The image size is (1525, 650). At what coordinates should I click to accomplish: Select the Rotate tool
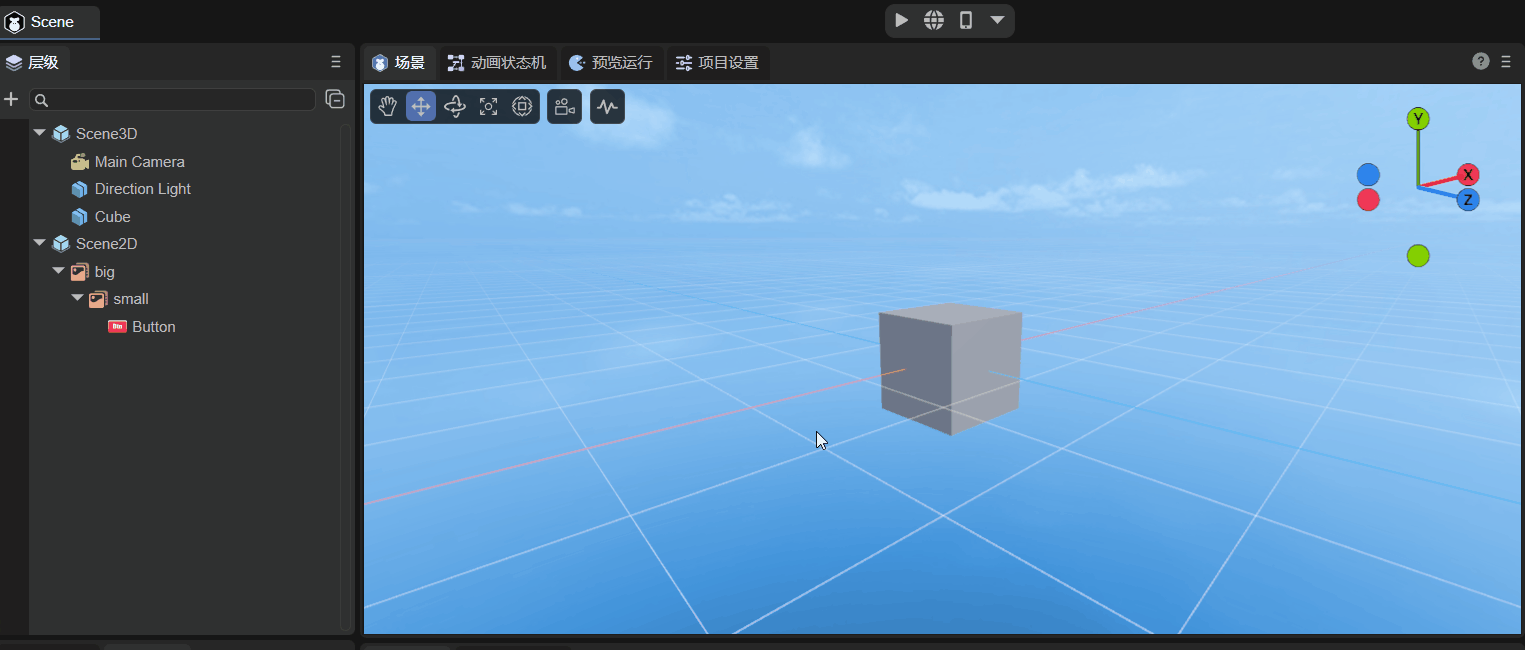[455, 107]
